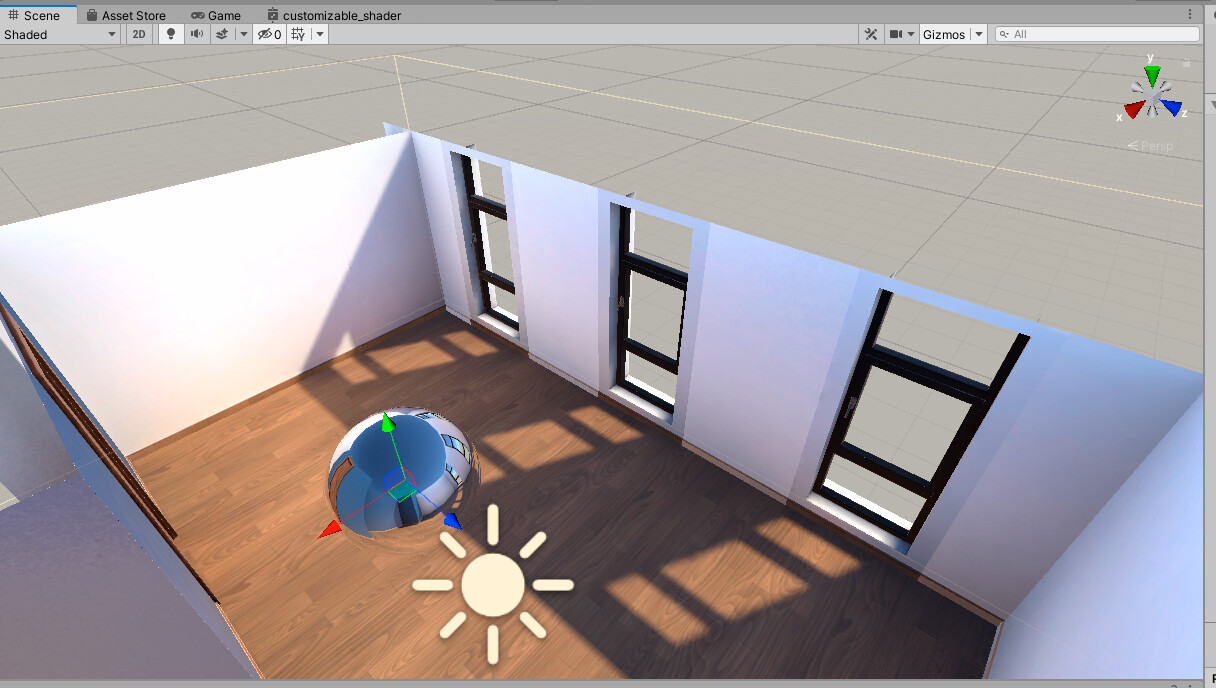This screenshot has width=1216, height=688.
Task: Expand the effects dropdown arrow next to layers icon
Action: pos(243,33)
